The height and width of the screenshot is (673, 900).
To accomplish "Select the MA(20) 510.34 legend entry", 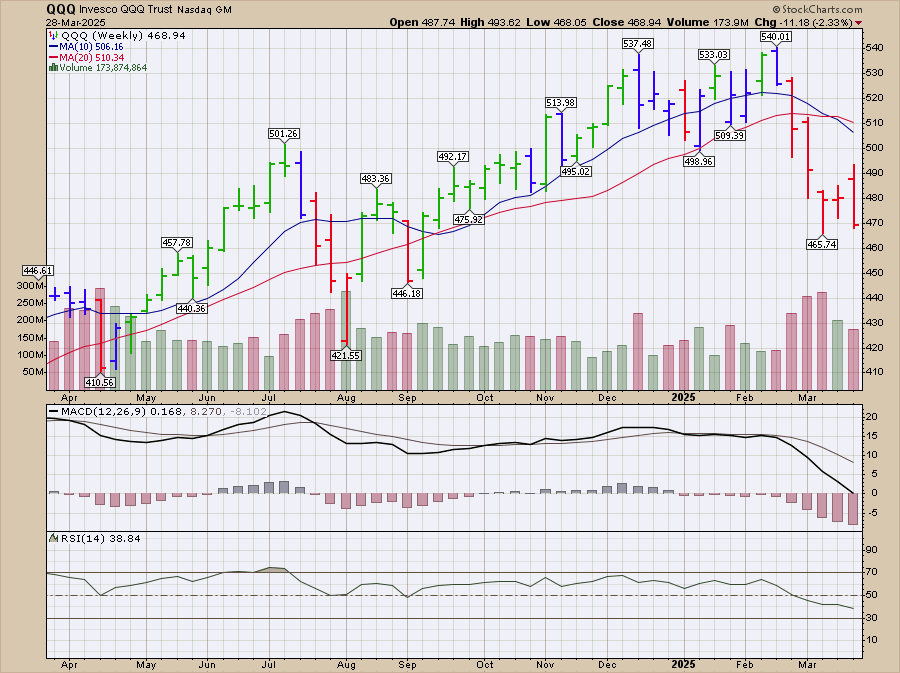I will [x=89, y=57].
